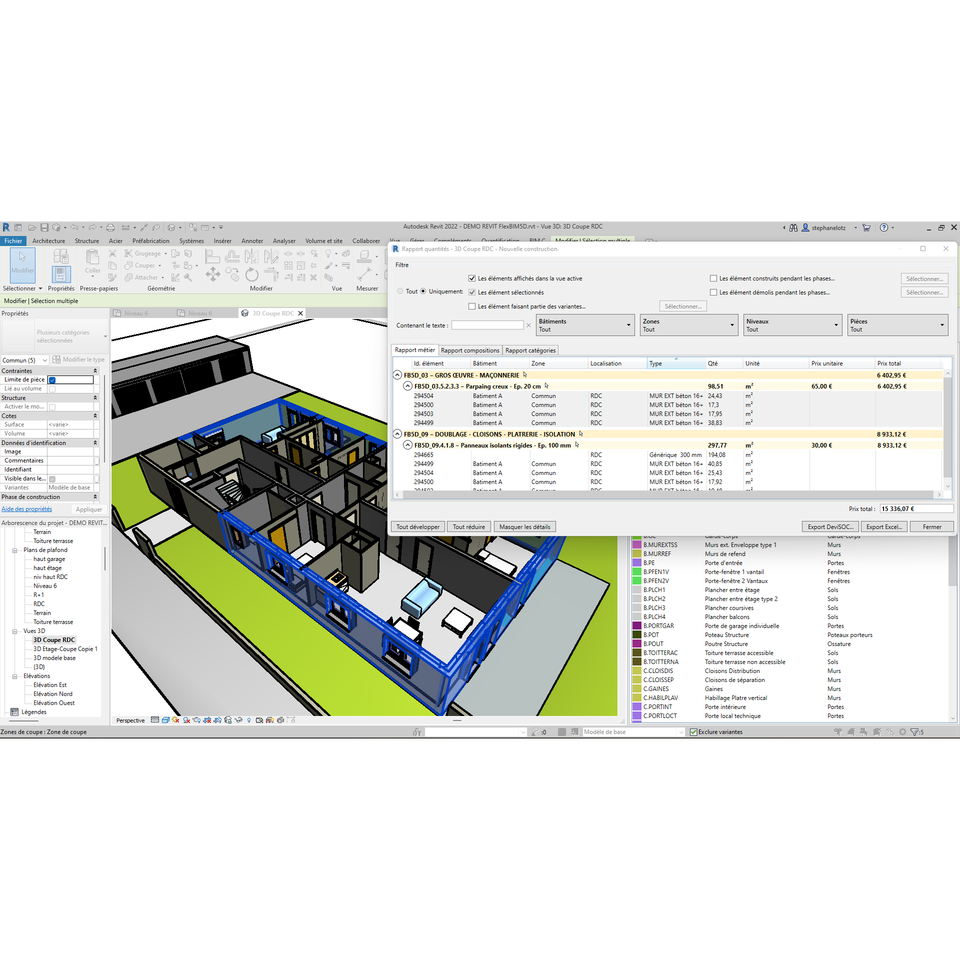Click the B.PFEN1V green color swatch
This screenshot has height=960, width=960.
(x=637, y=572)
